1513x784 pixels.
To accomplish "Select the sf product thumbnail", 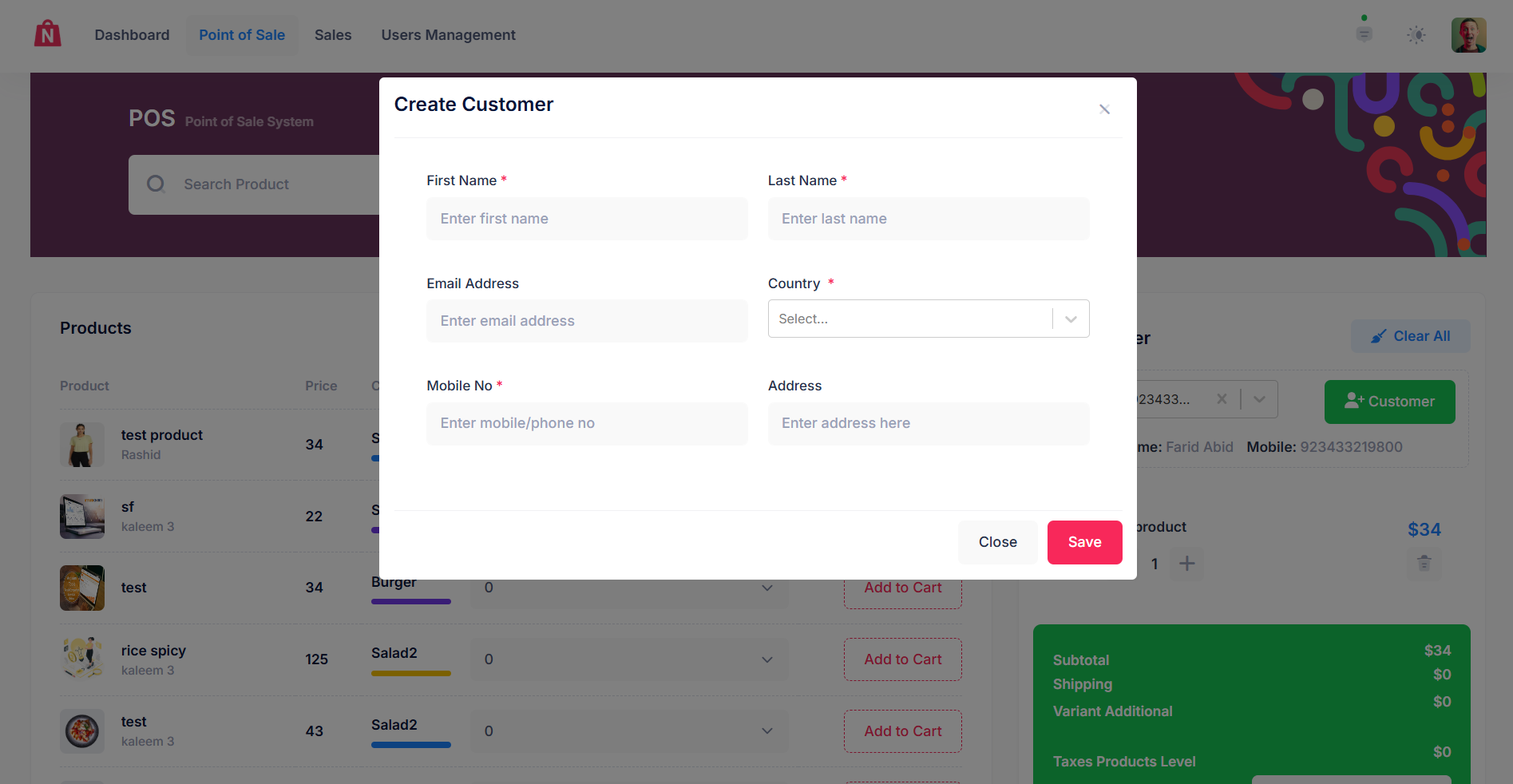I will click(82, 517).
